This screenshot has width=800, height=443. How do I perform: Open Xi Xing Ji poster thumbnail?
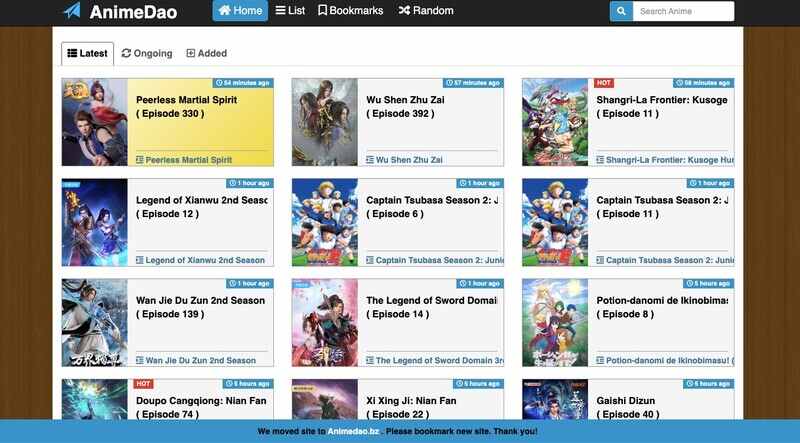coord(325,399)
